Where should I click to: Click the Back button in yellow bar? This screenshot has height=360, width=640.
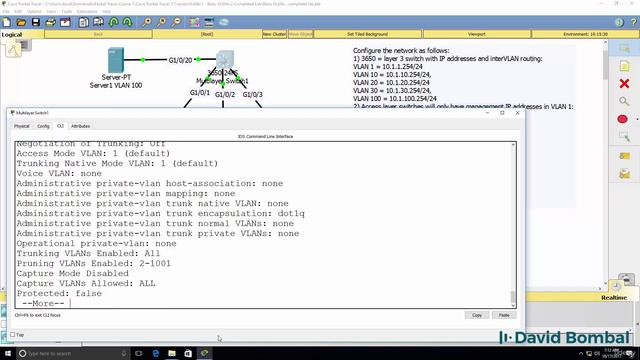[x=98, y=34]
